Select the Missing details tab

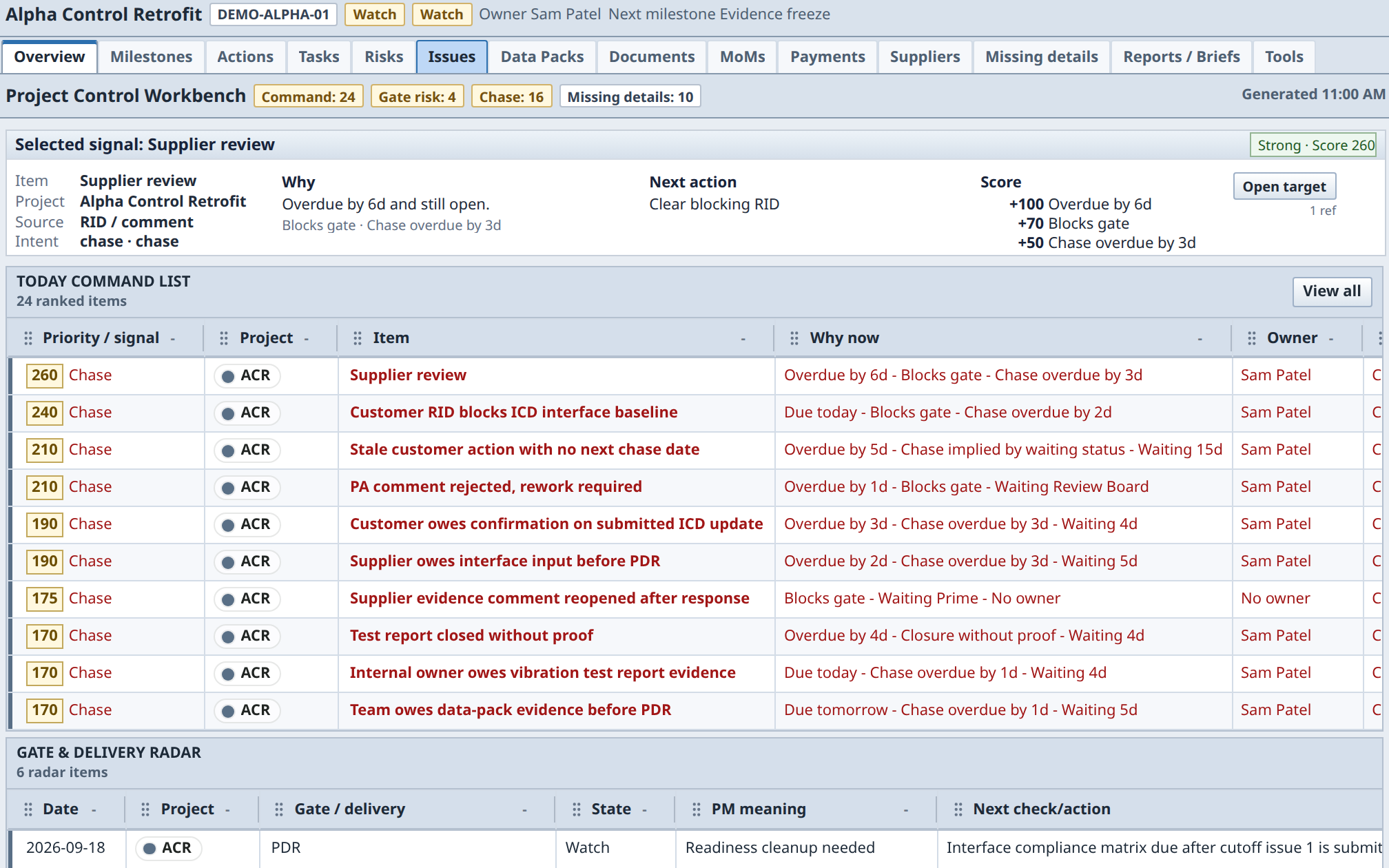click(1042, 56)
